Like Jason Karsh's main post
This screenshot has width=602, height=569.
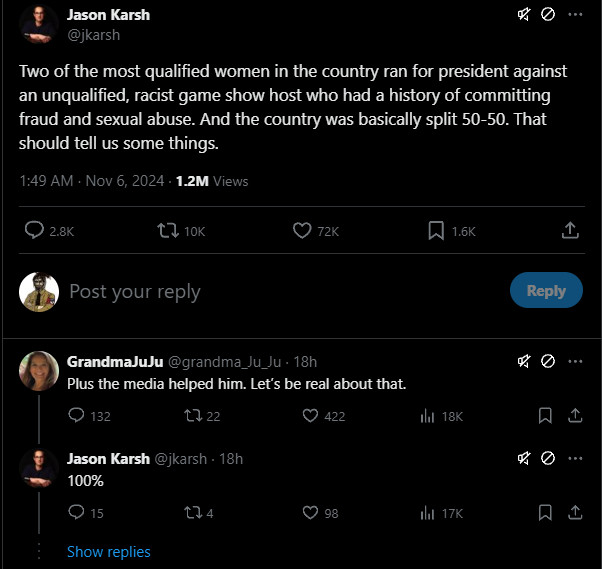click(303, 231)
